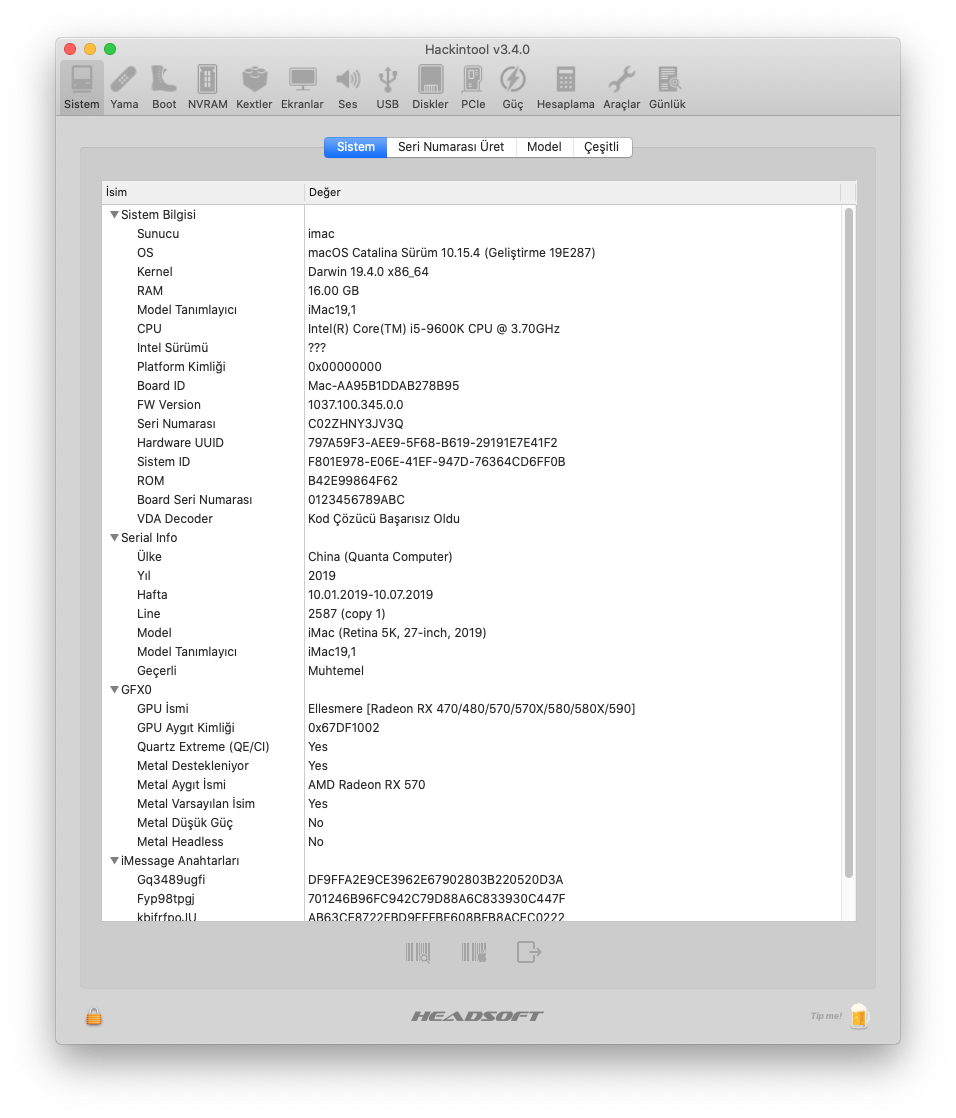Collapse the GFX0 tree section
This screenshot has height=1118, width=956.
point(114,690)
